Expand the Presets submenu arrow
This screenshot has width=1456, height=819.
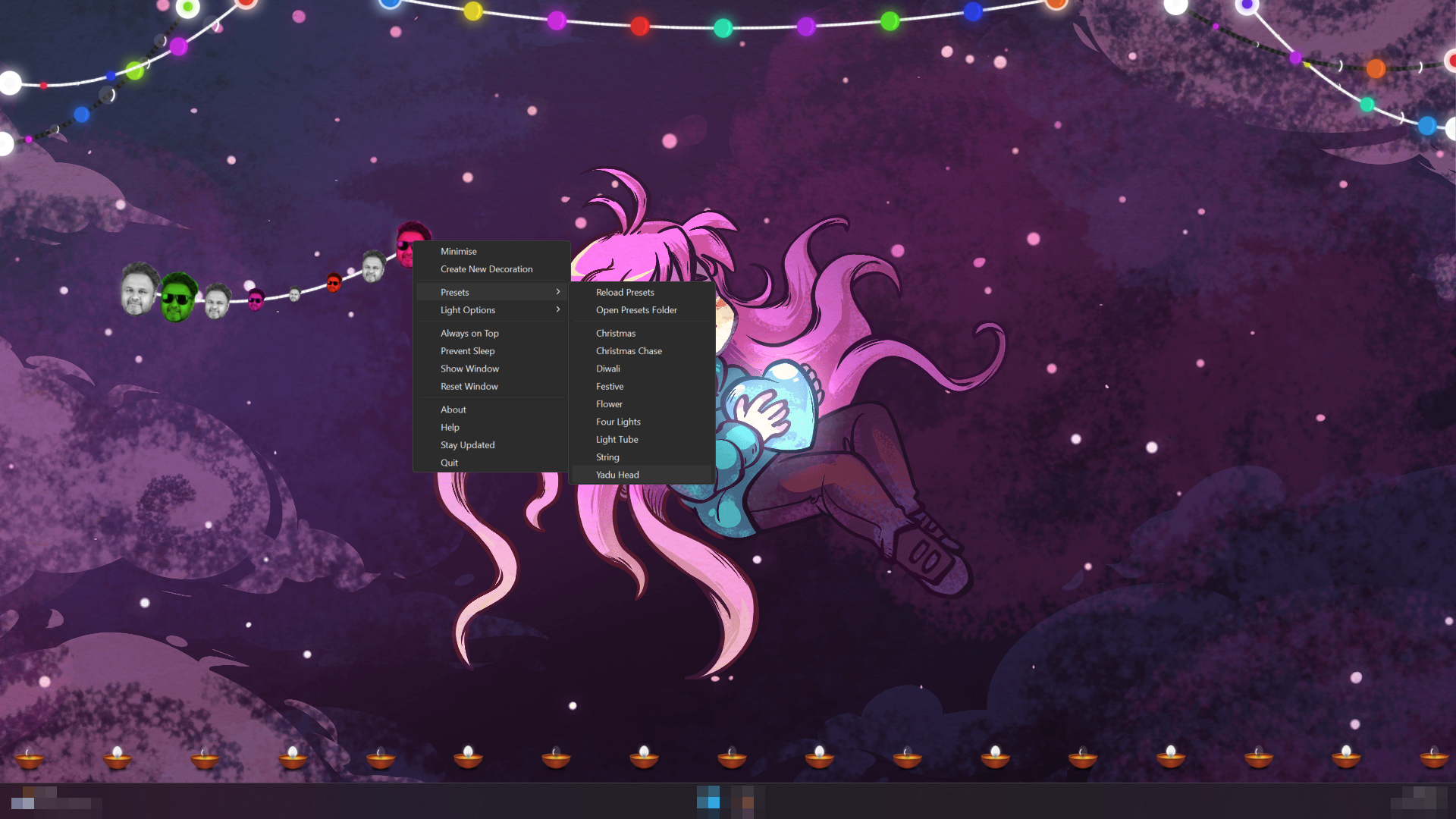point(558,292)
